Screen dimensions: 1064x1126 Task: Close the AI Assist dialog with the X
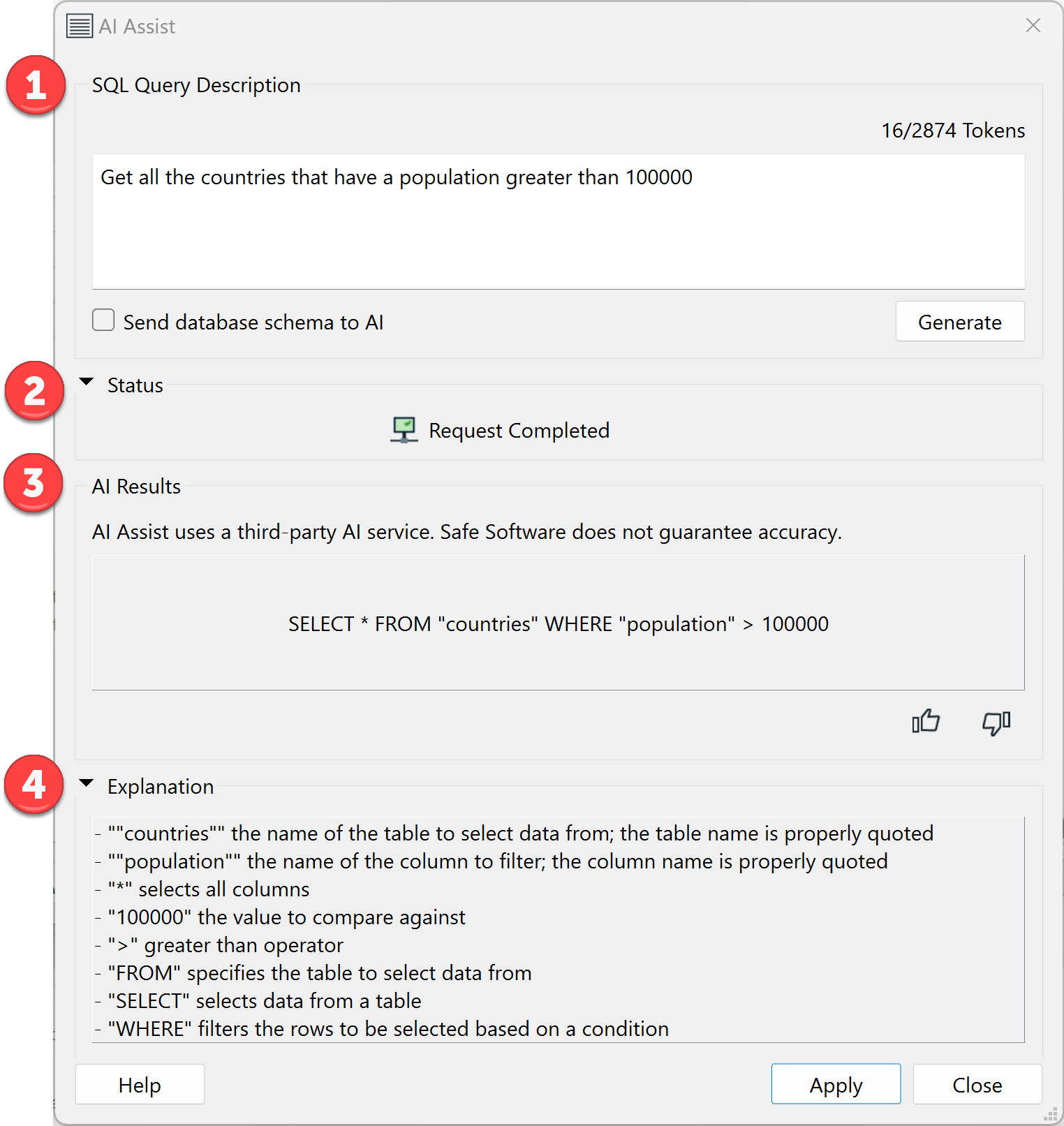[1033, 25]
